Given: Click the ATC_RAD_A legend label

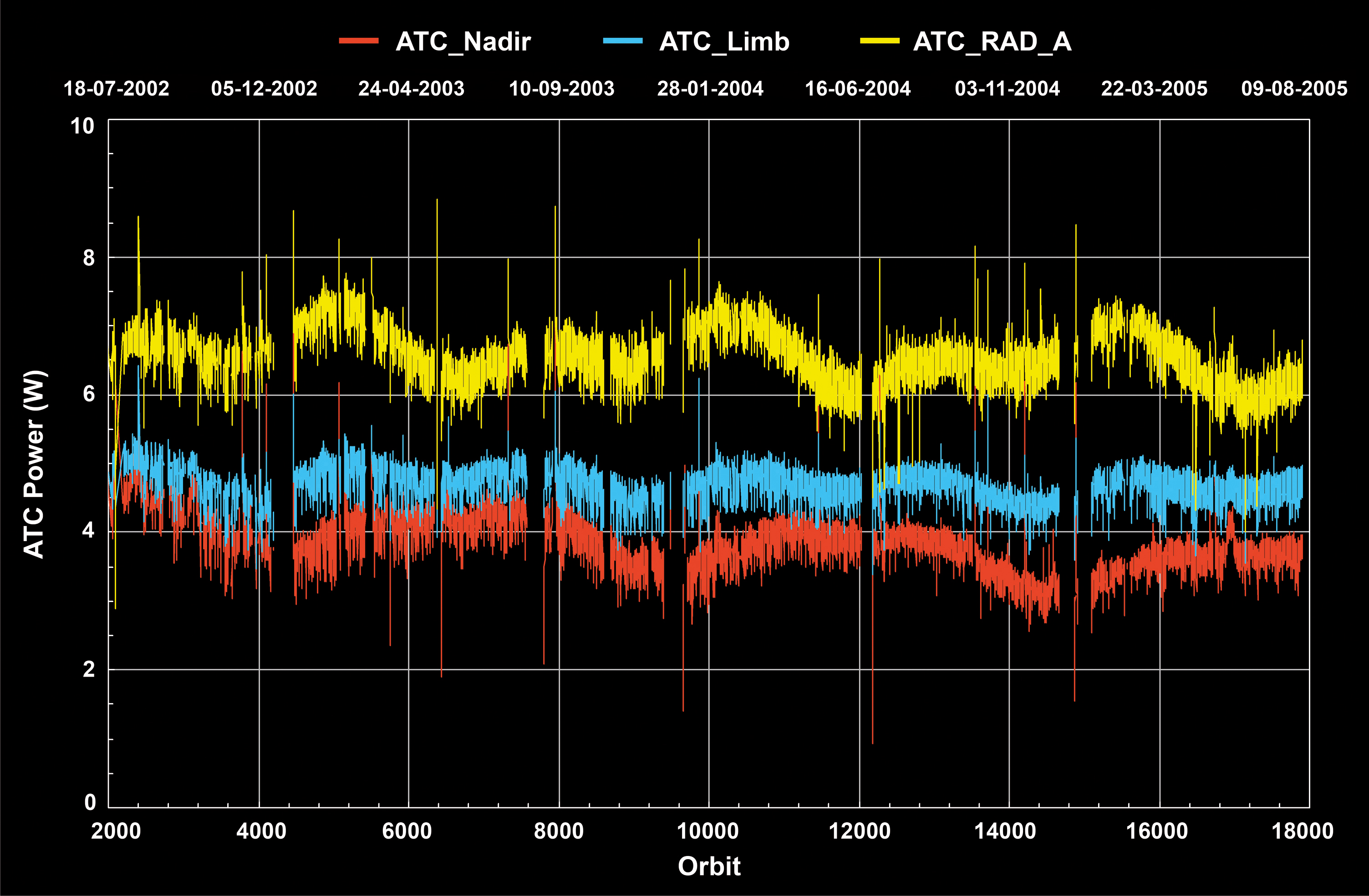Looking at the screenshot, I should [x=992, y=42].
